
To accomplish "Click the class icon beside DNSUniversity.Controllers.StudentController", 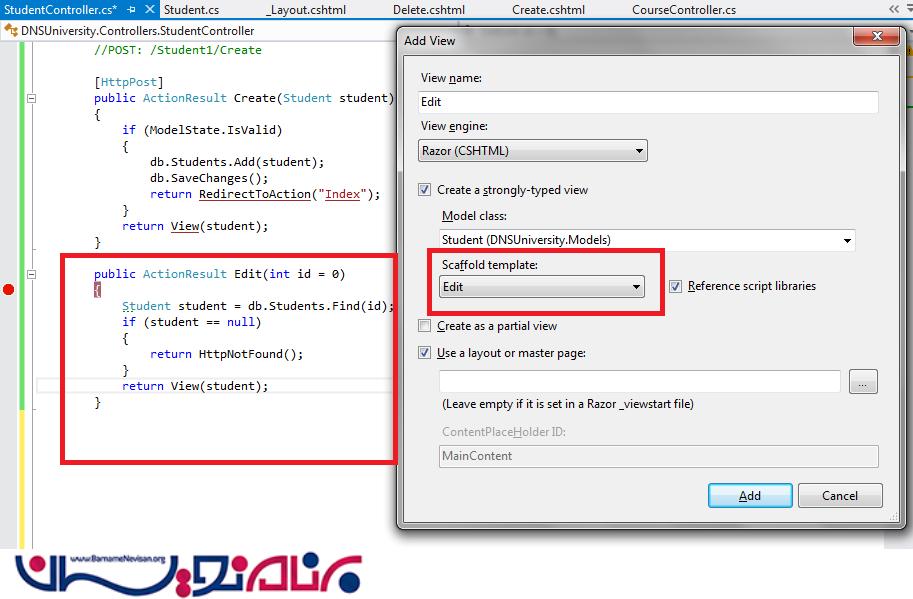I will tap(11, 31).
